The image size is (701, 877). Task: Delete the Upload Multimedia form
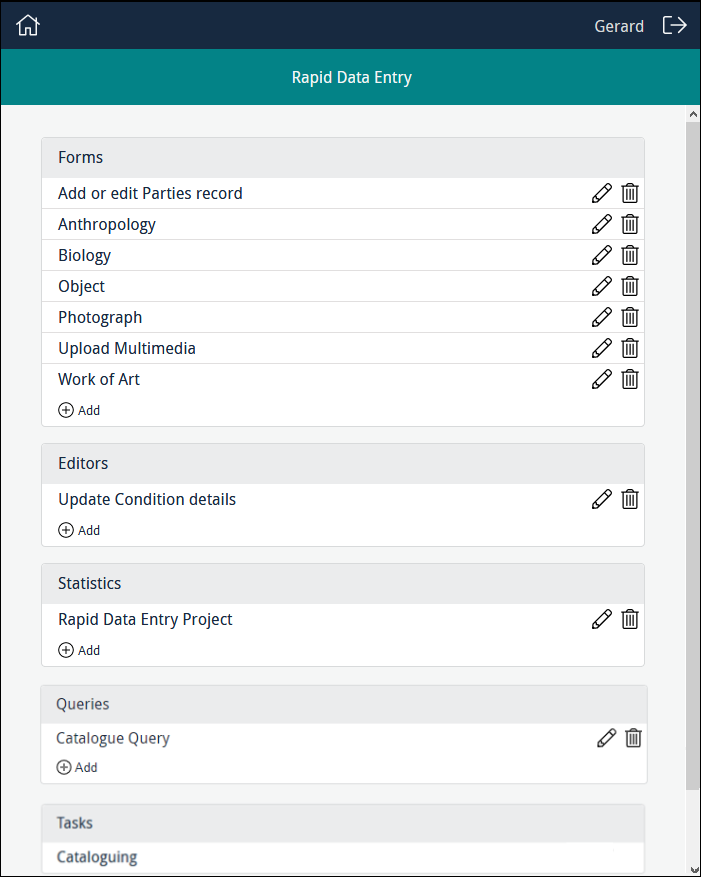pos(630,348)
